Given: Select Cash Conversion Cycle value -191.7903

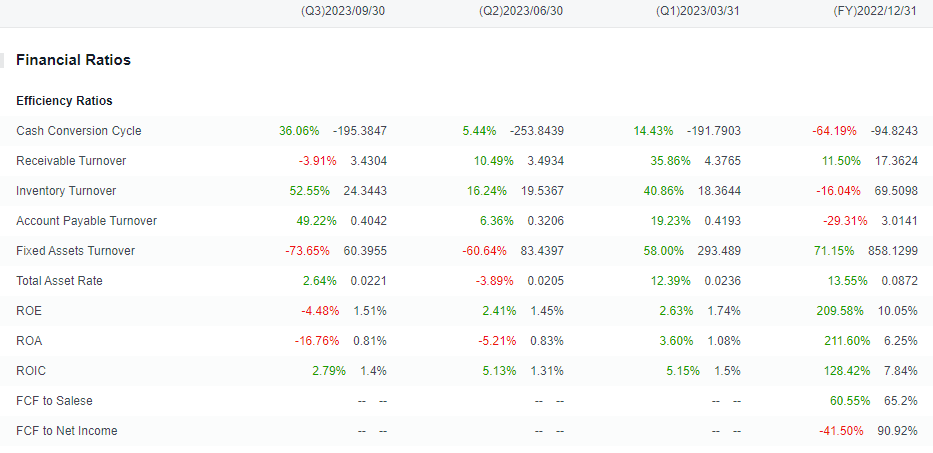Looking at the screenshot, I should click(714, 131).
